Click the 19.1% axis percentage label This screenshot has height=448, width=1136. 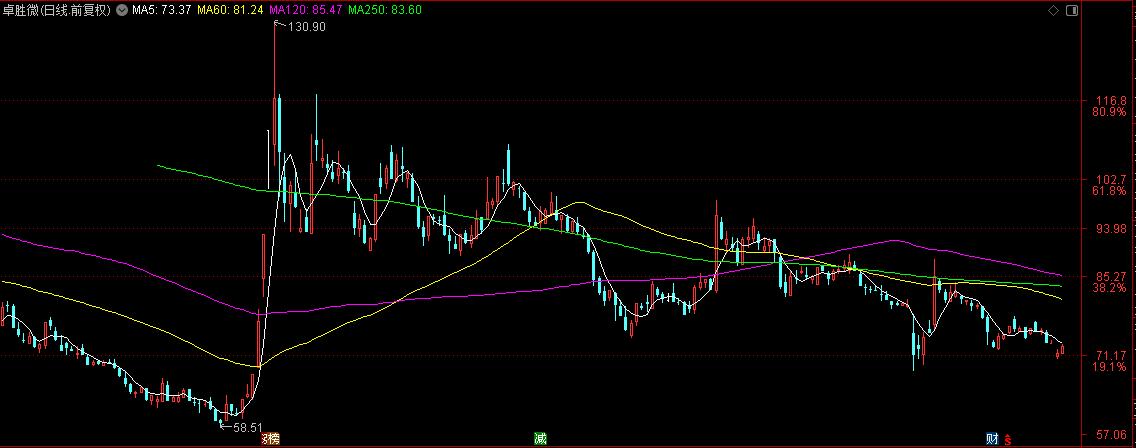pos(1110,367)
